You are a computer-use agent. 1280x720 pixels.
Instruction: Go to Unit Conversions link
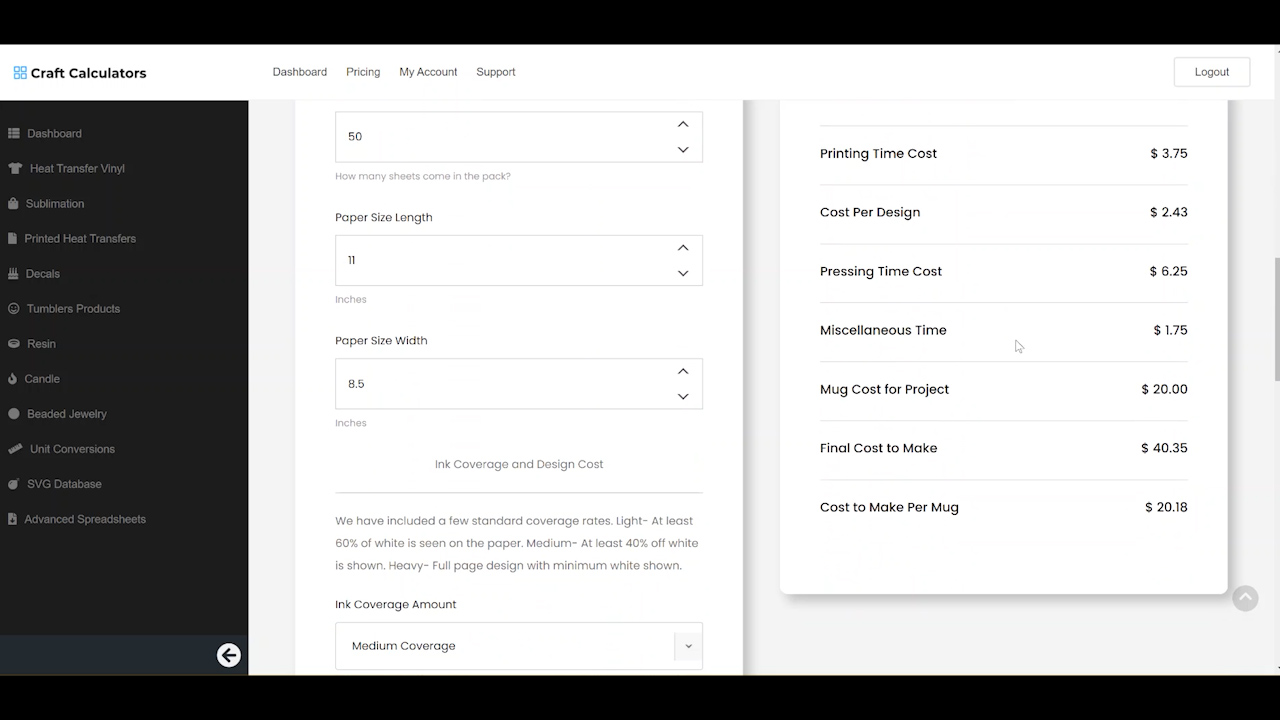pos(72,449)
